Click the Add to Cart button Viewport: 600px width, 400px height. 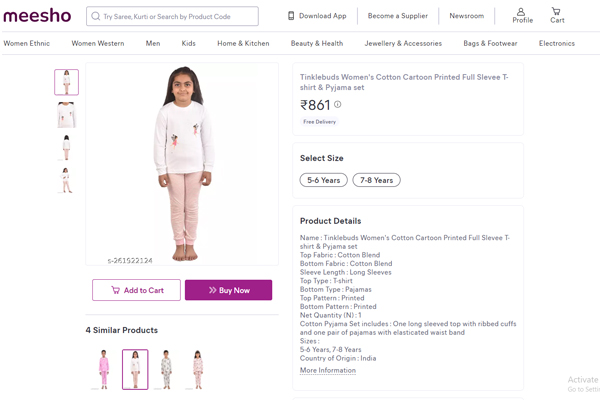point(137,290)
